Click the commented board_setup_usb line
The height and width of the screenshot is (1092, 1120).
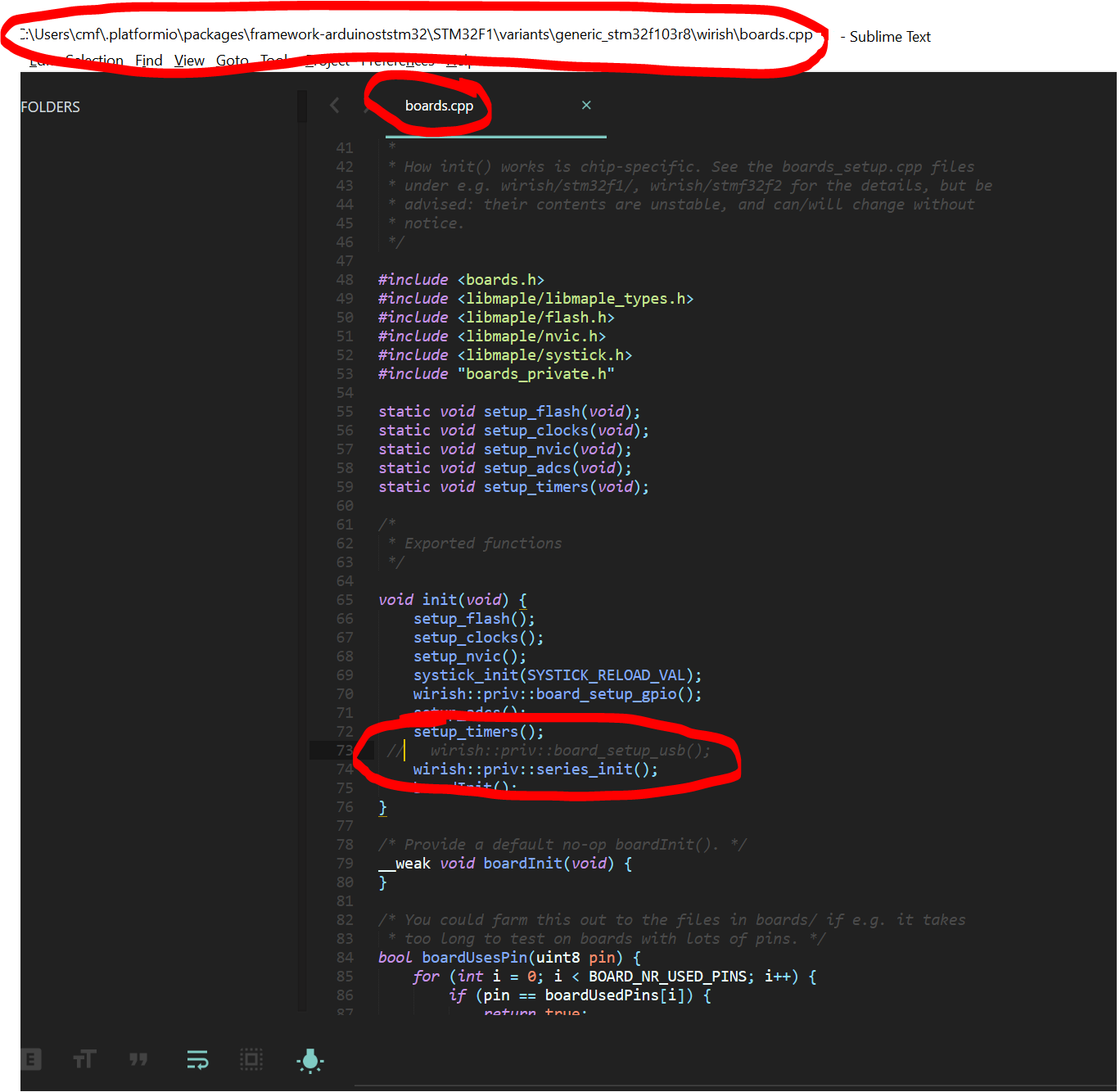pos(570,751)
